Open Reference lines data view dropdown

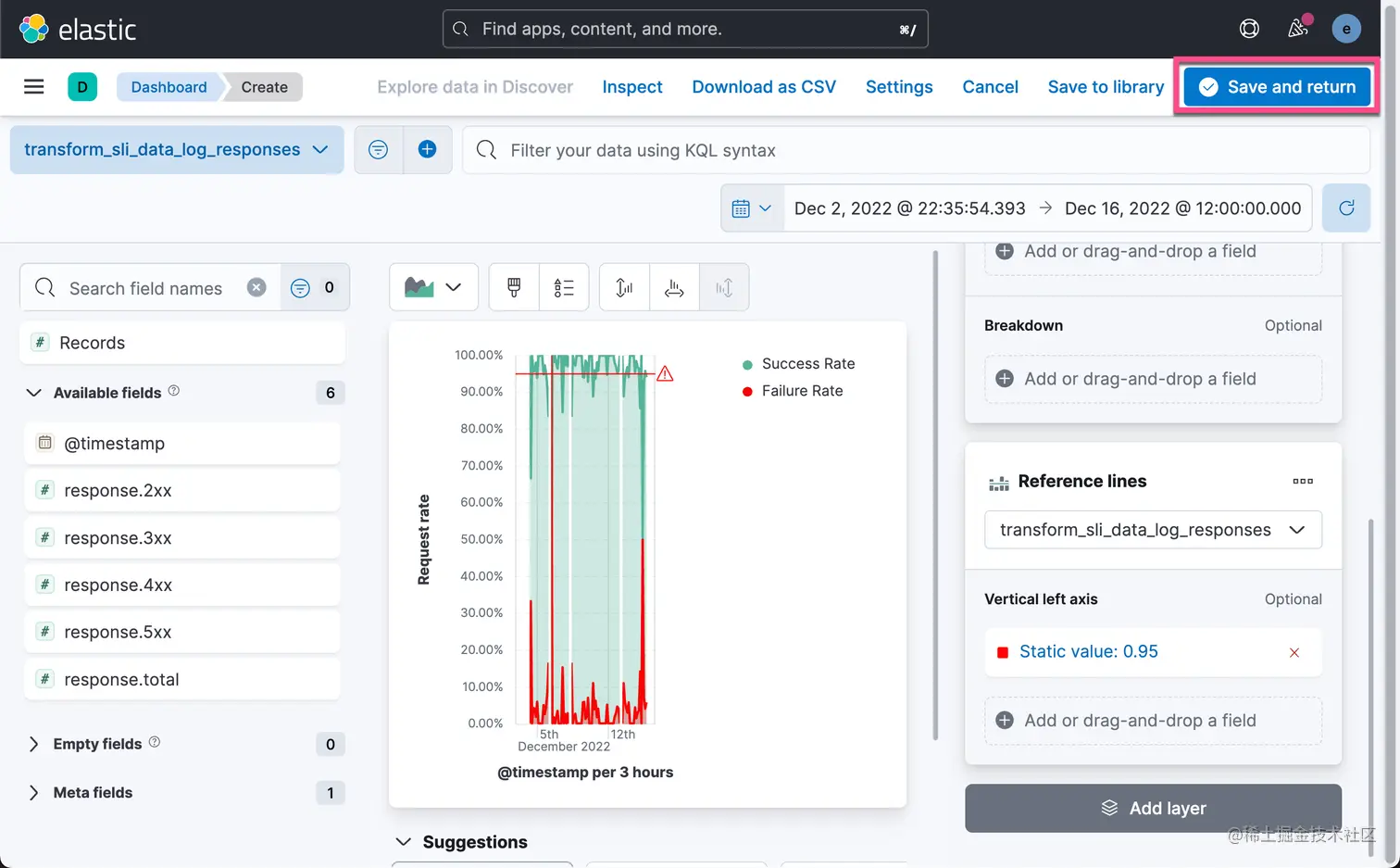point(1153,530)
